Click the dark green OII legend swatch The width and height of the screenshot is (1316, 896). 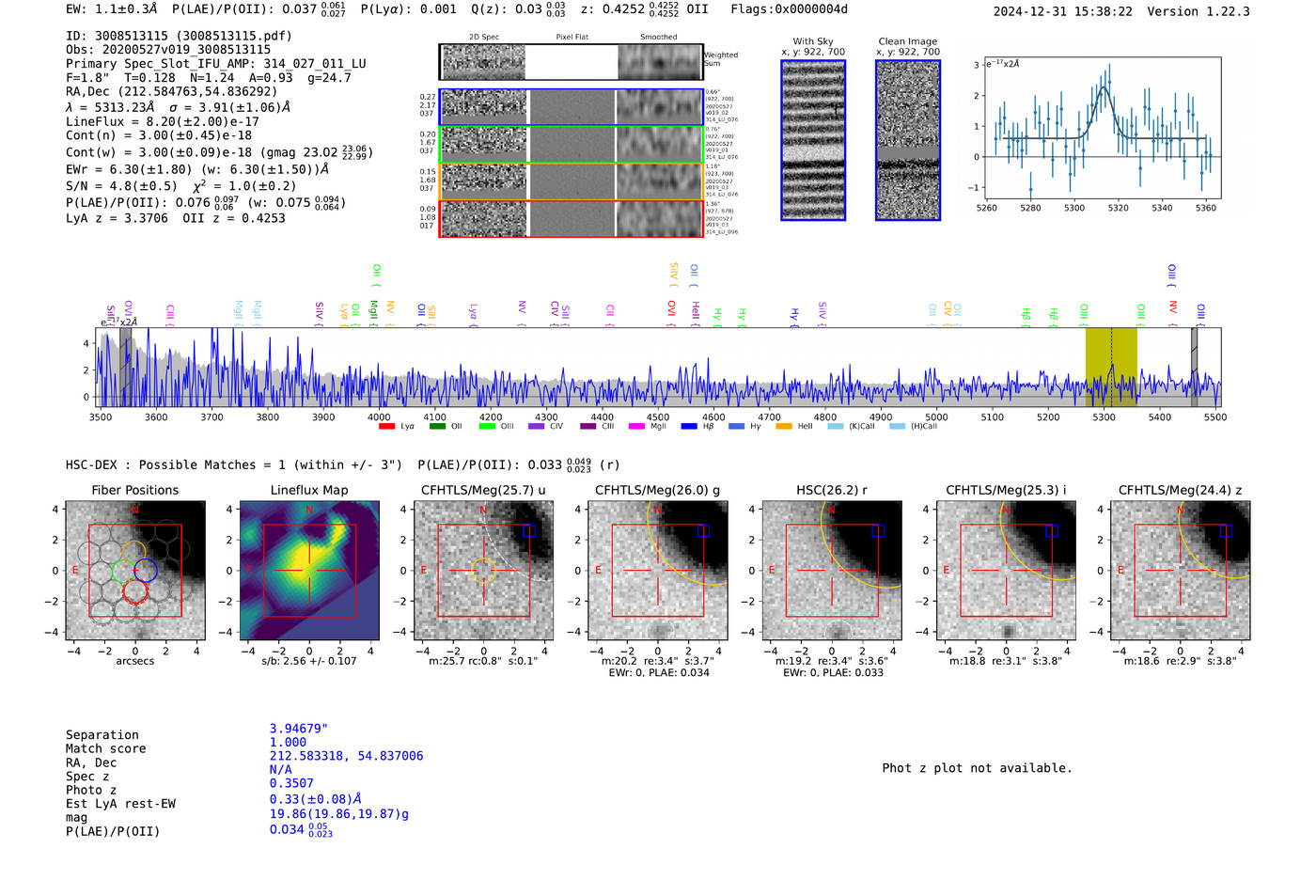pyautogui.click(x=437, y=427)
